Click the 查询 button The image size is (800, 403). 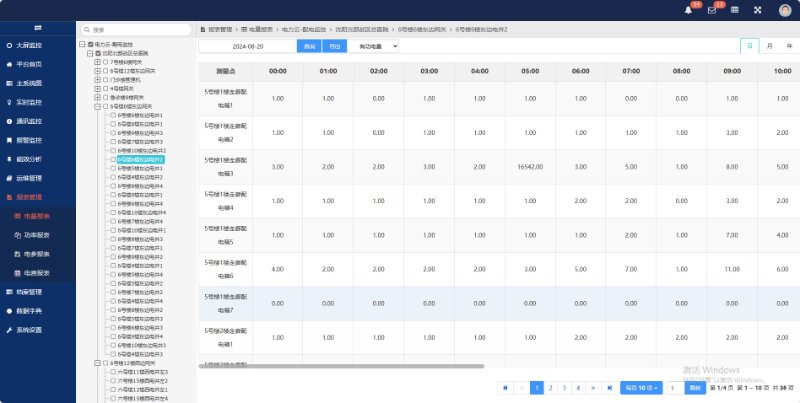pyautogui.click(x=310, y=46)
